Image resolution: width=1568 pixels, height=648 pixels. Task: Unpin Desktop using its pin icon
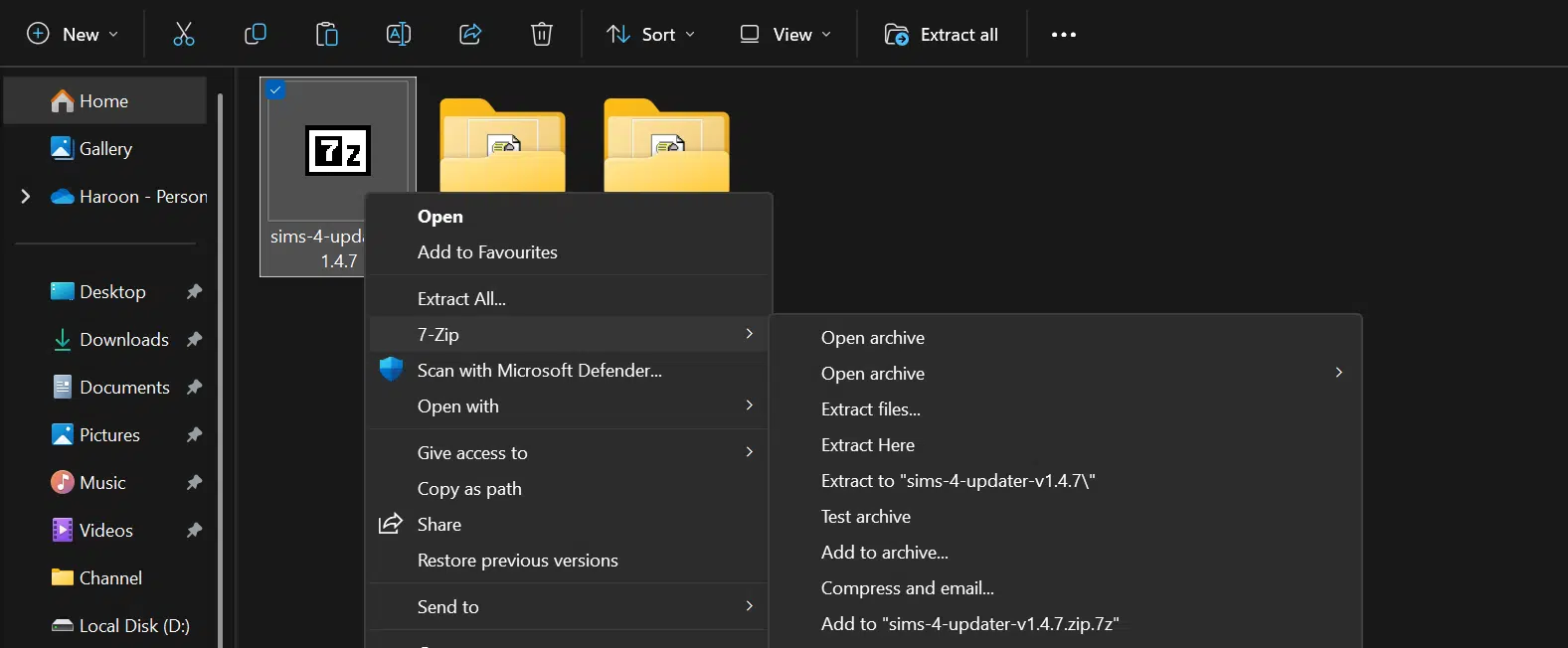pos(195,292)
